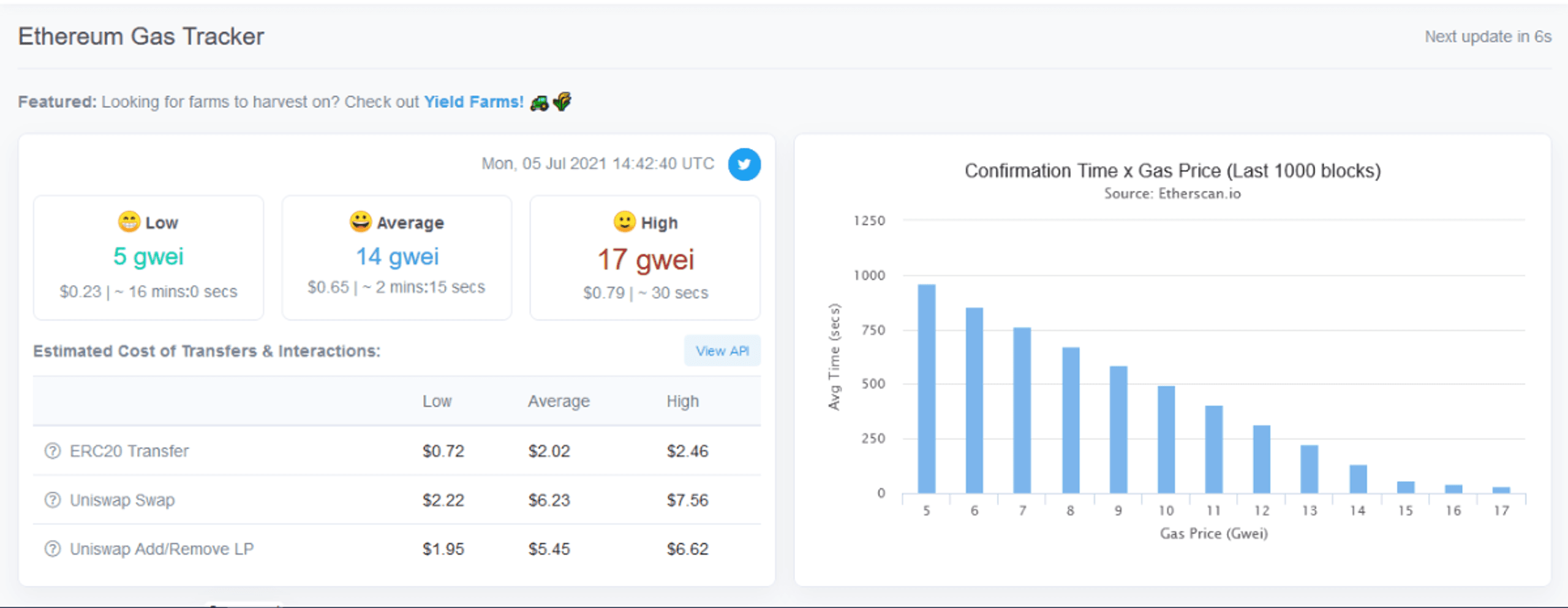Click the chart bar for 8 Gwei
Image resolution: width=1568 pixels, height=608 pixels.
point(1071,420)
